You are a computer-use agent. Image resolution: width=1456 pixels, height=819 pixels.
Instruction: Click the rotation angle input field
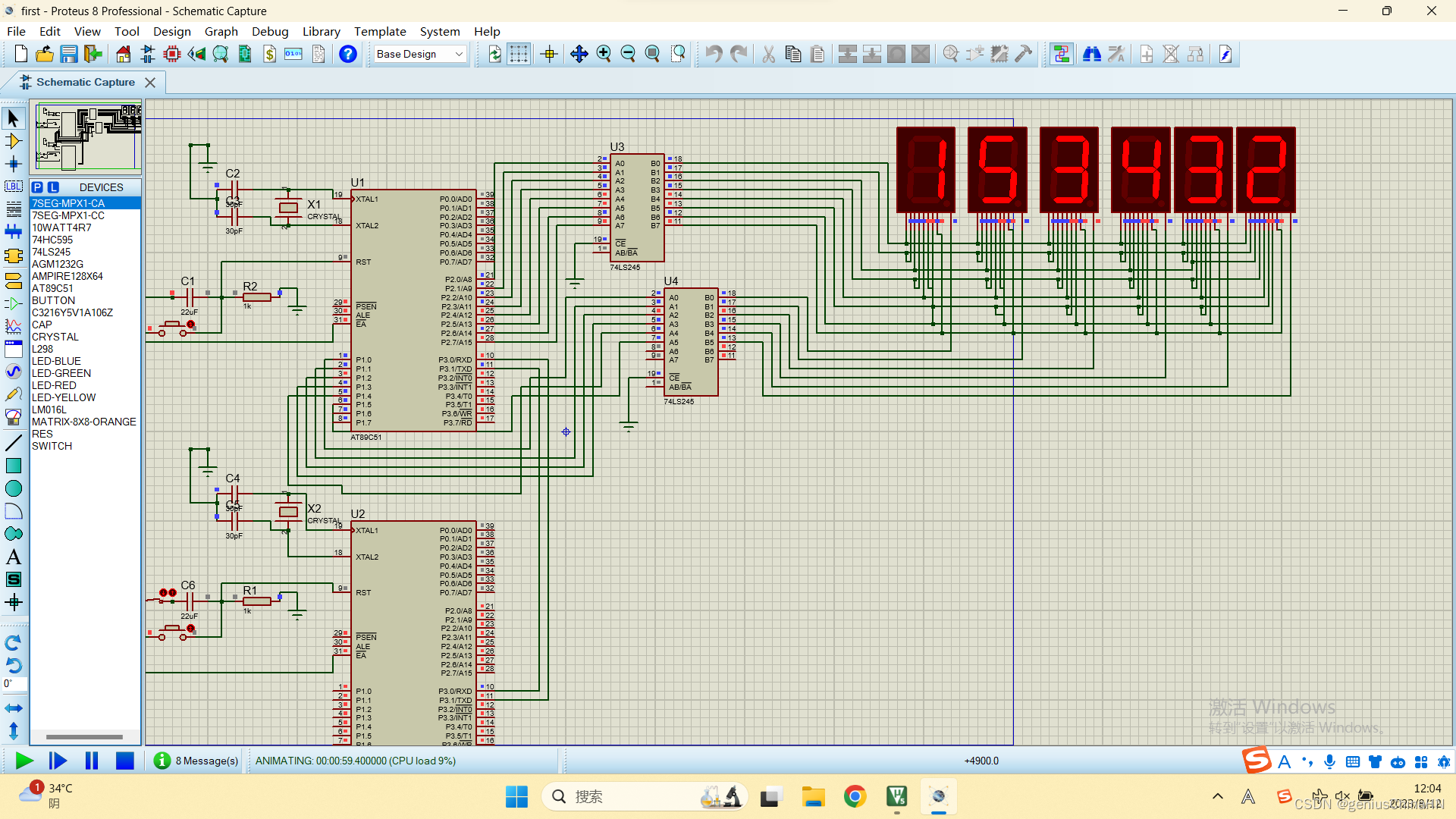coord(14,684)
